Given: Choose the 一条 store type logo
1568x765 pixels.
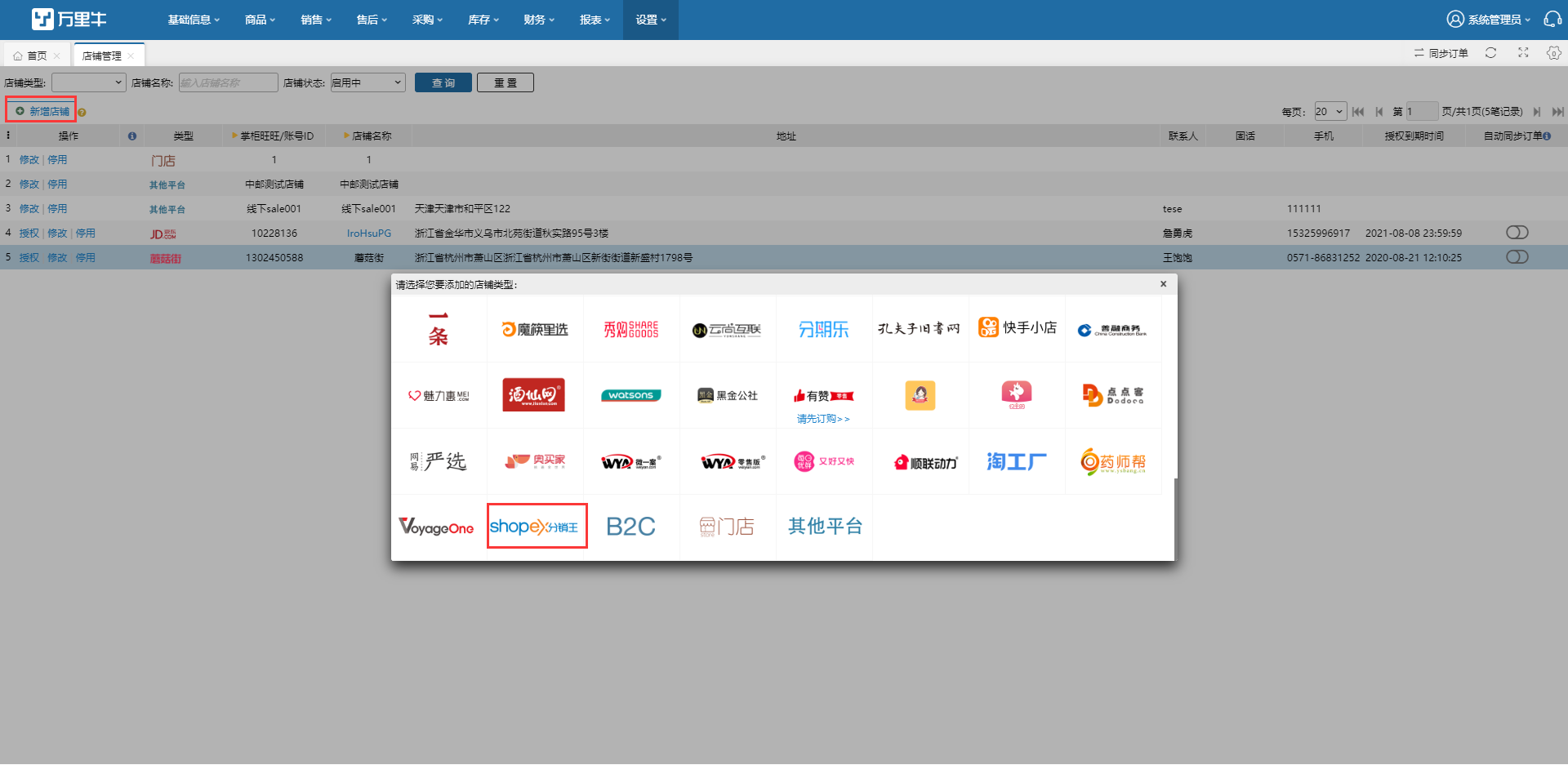Looking at the screenshot, I should click(439, 329).
